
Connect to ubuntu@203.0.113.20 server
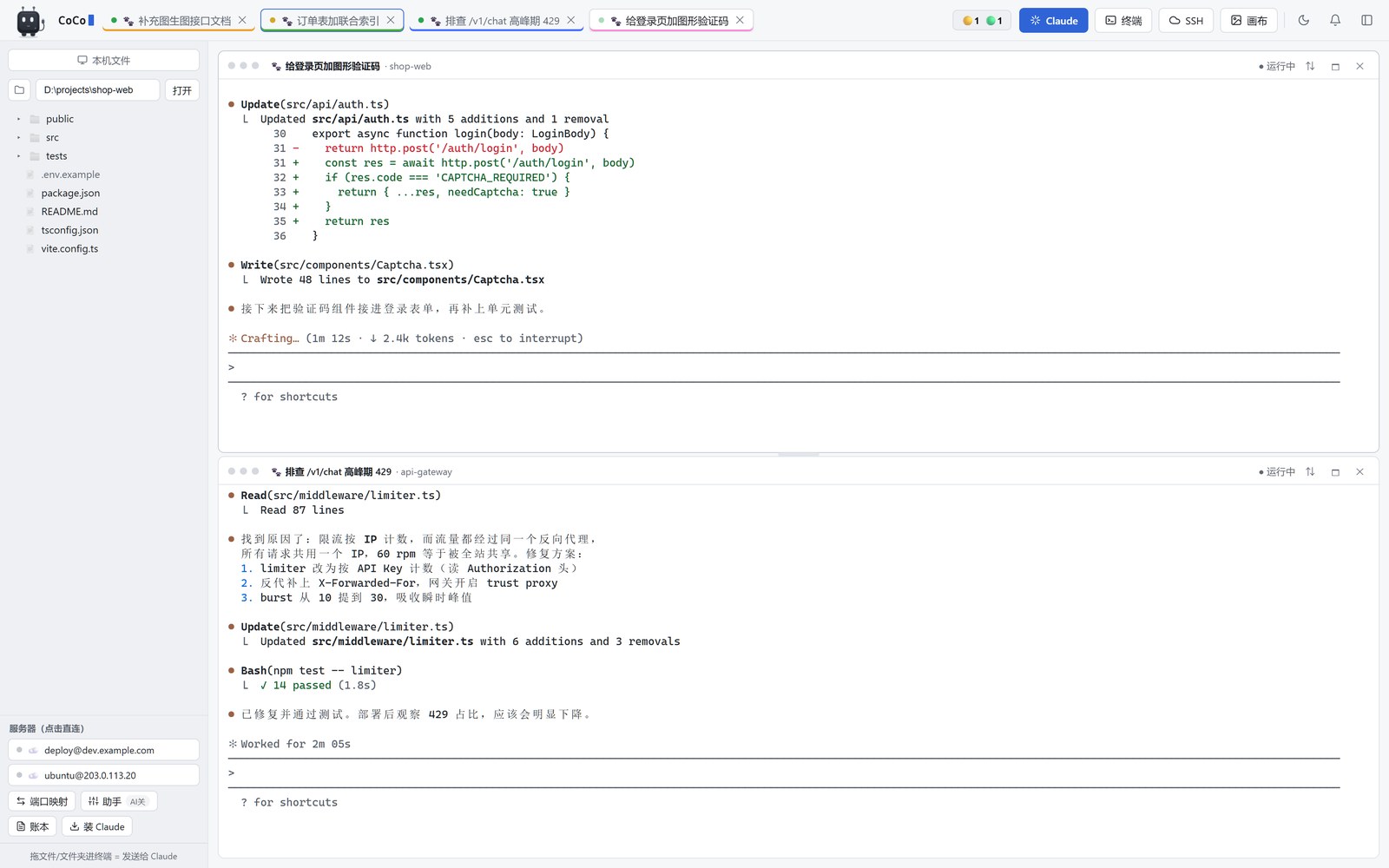click(103, 775)
